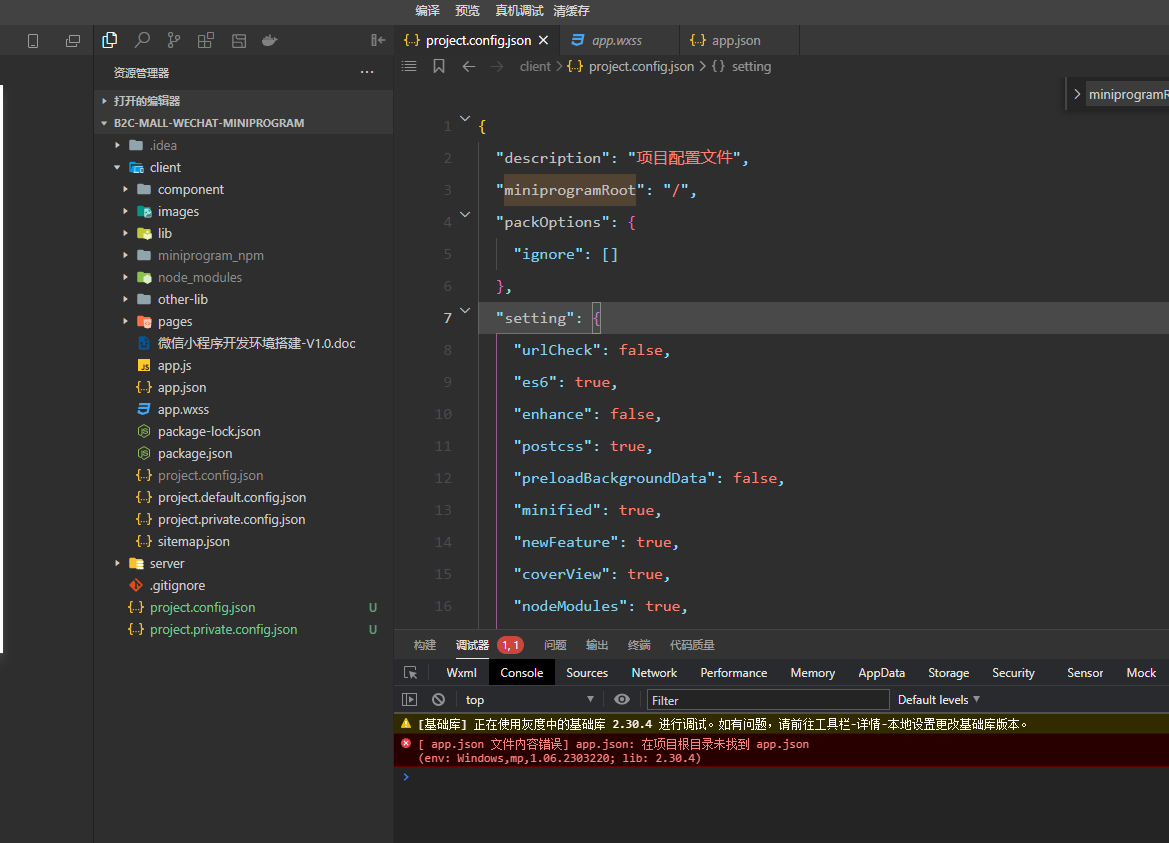Click the Docker whale icon
This screenshot has width=1169, height=843.
[269, 40]
